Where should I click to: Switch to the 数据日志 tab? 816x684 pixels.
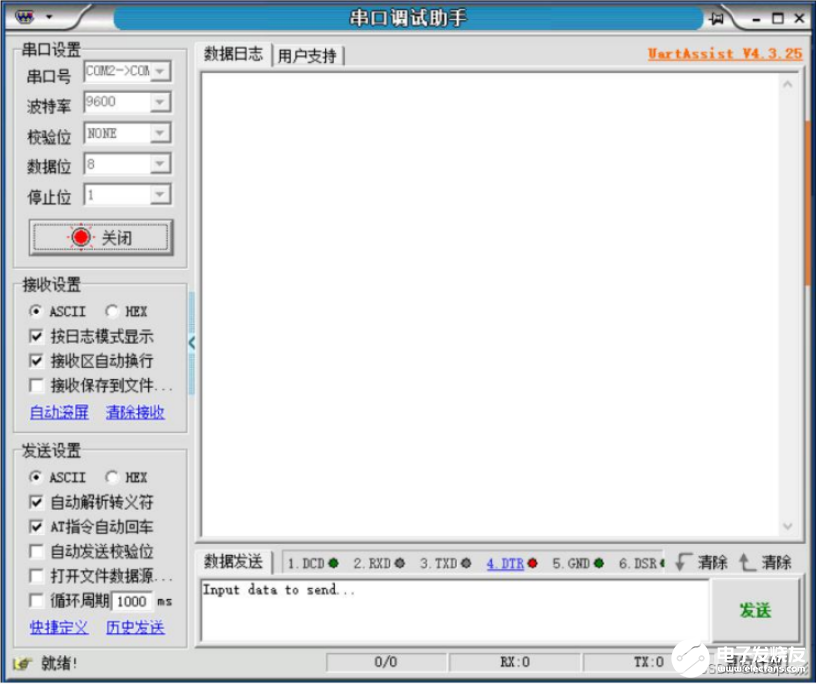(x=234, y=55)
